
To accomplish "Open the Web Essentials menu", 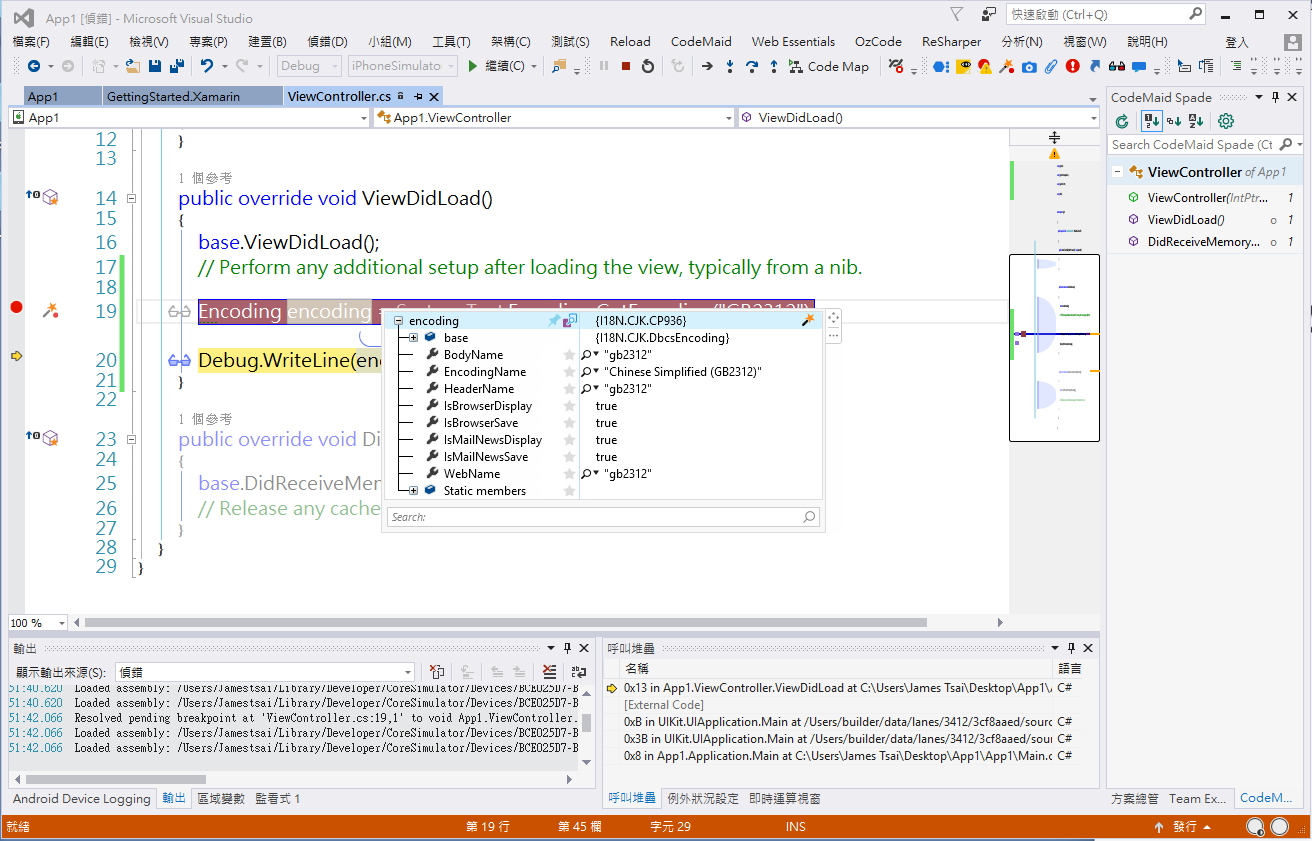I will pos(793,41).
